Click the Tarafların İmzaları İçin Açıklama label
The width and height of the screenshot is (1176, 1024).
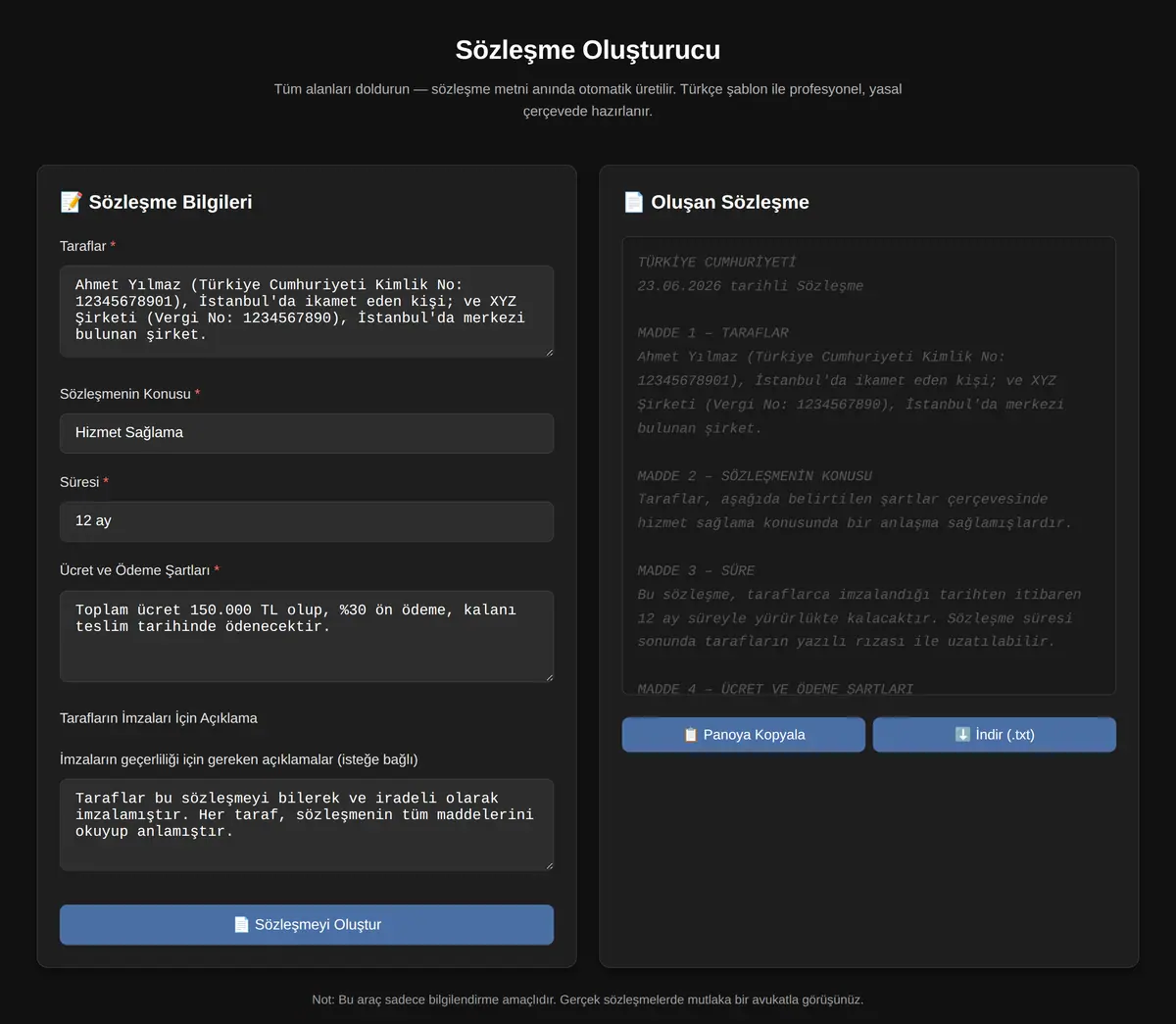(159, 718)
